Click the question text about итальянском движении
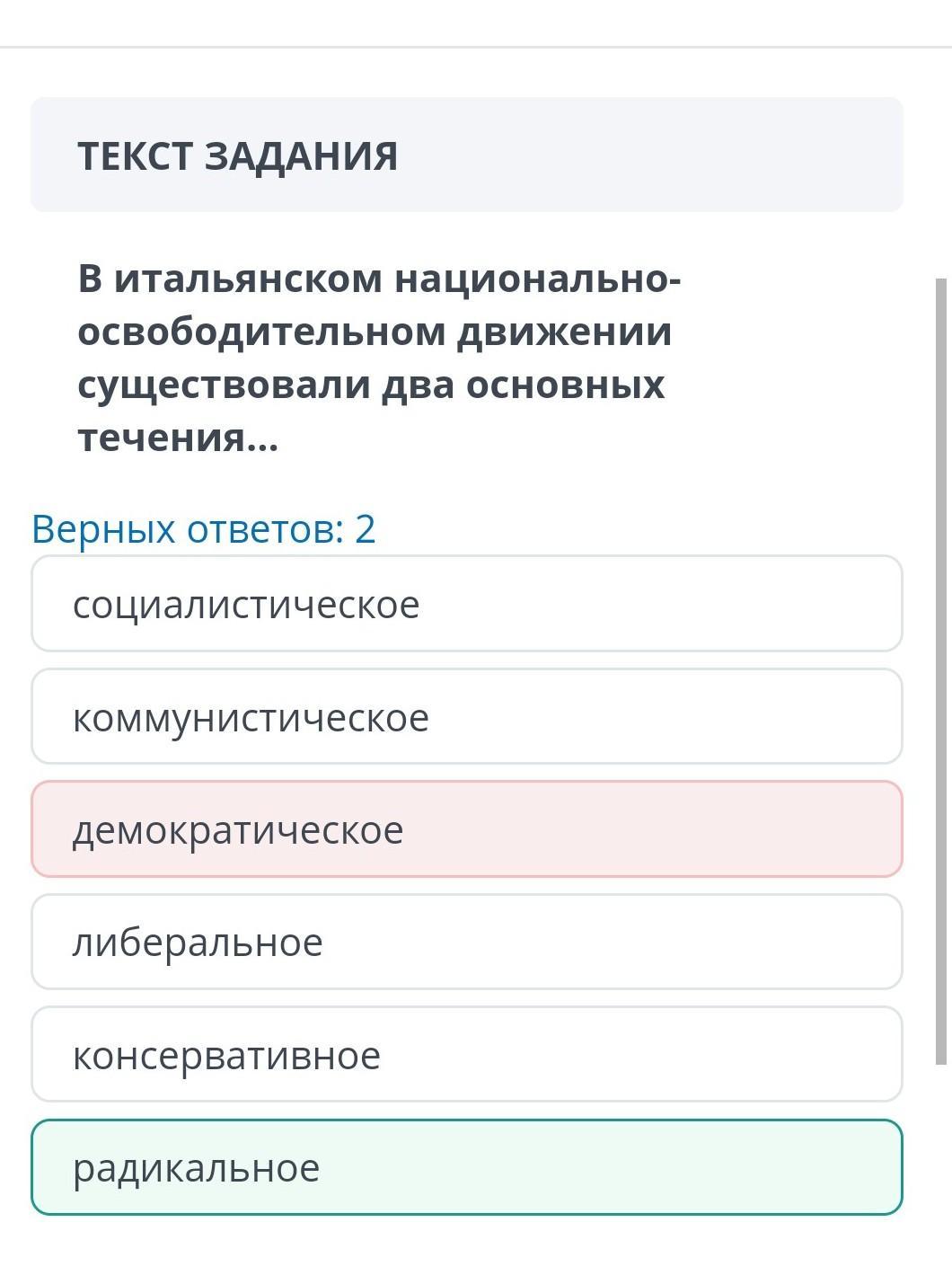 click(377, 357)
